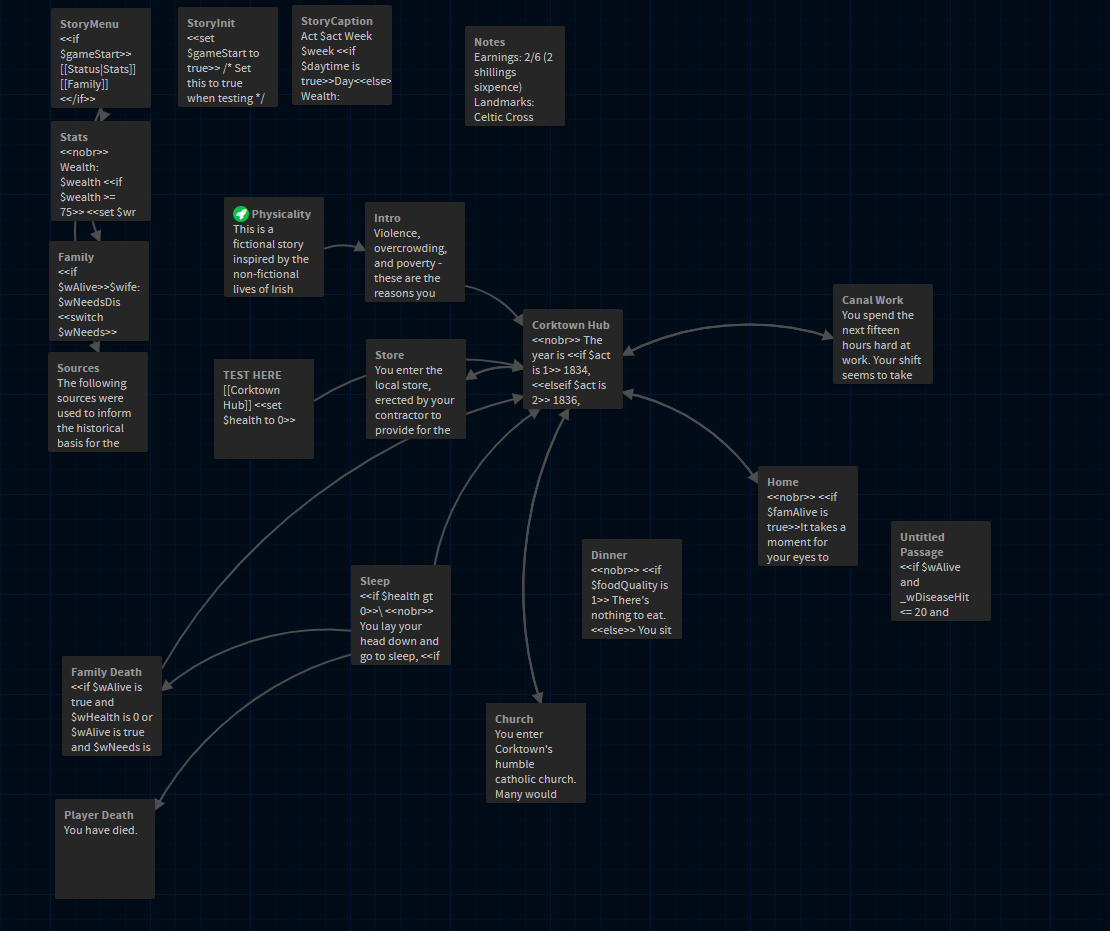
Task: Click the Stats passage
Action: click(100, 171)
